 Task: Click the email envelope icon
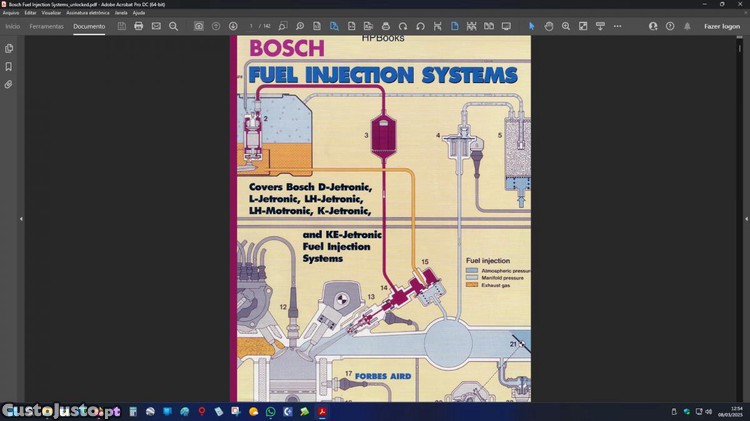click(156, 26)
